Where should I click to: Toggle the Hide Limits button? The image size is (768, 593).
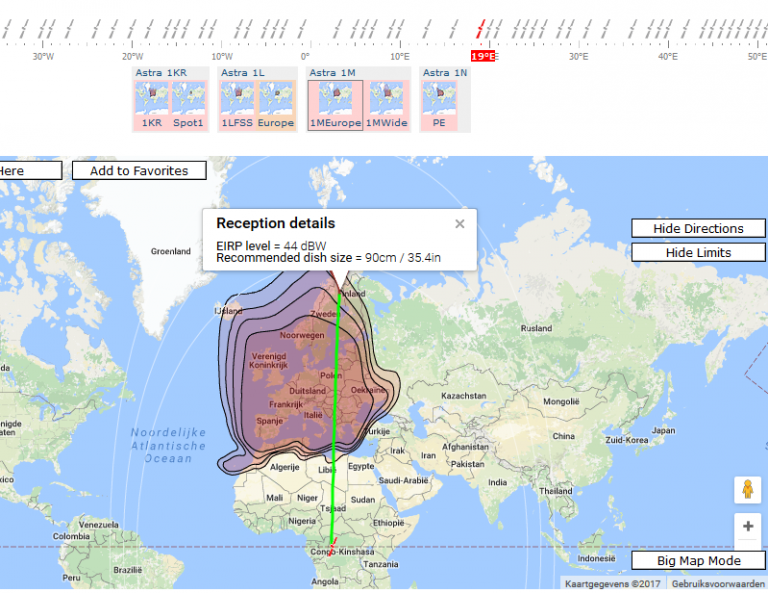698,253
